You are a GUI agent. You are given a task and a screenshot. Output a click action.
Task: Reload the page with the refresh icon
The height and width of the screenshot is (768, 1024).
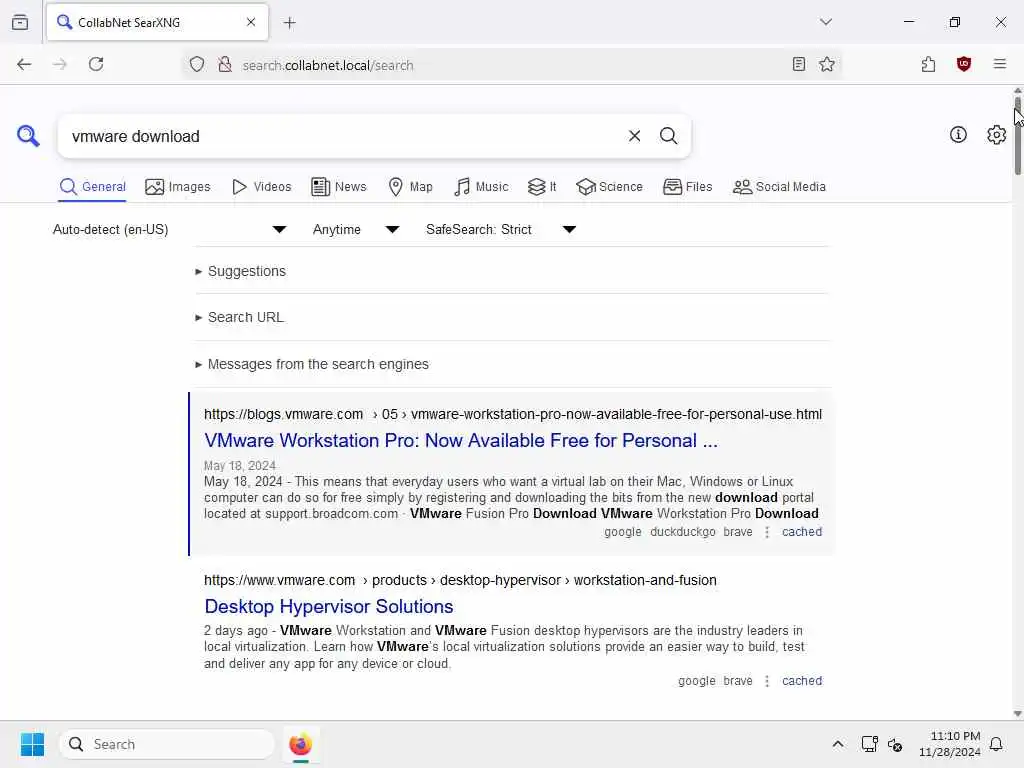[x=96, y=64]
